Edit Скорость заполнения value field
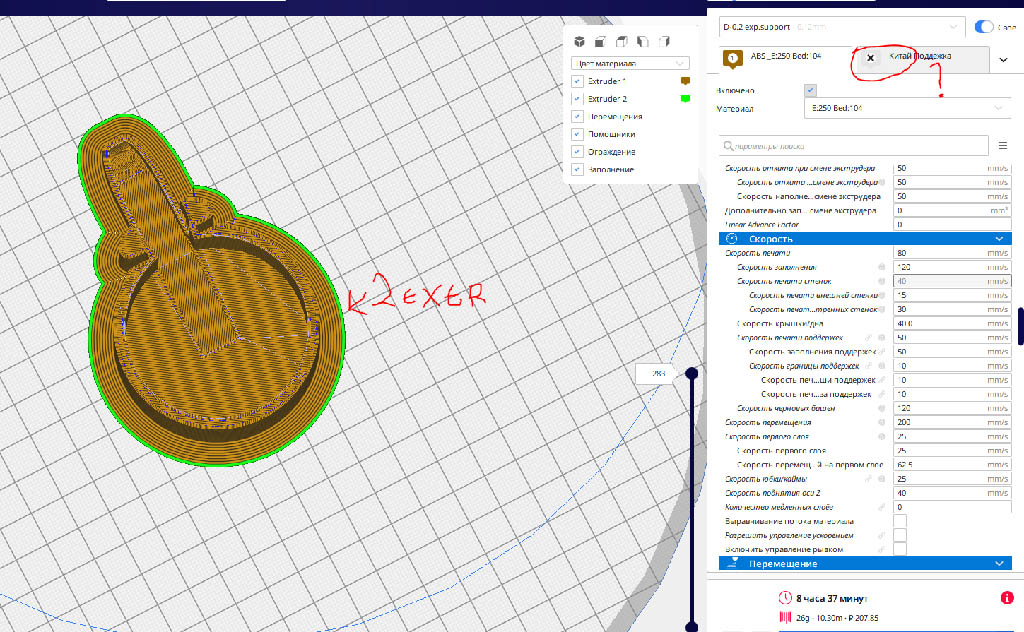 pyautogui.click(x=952, y=267)
